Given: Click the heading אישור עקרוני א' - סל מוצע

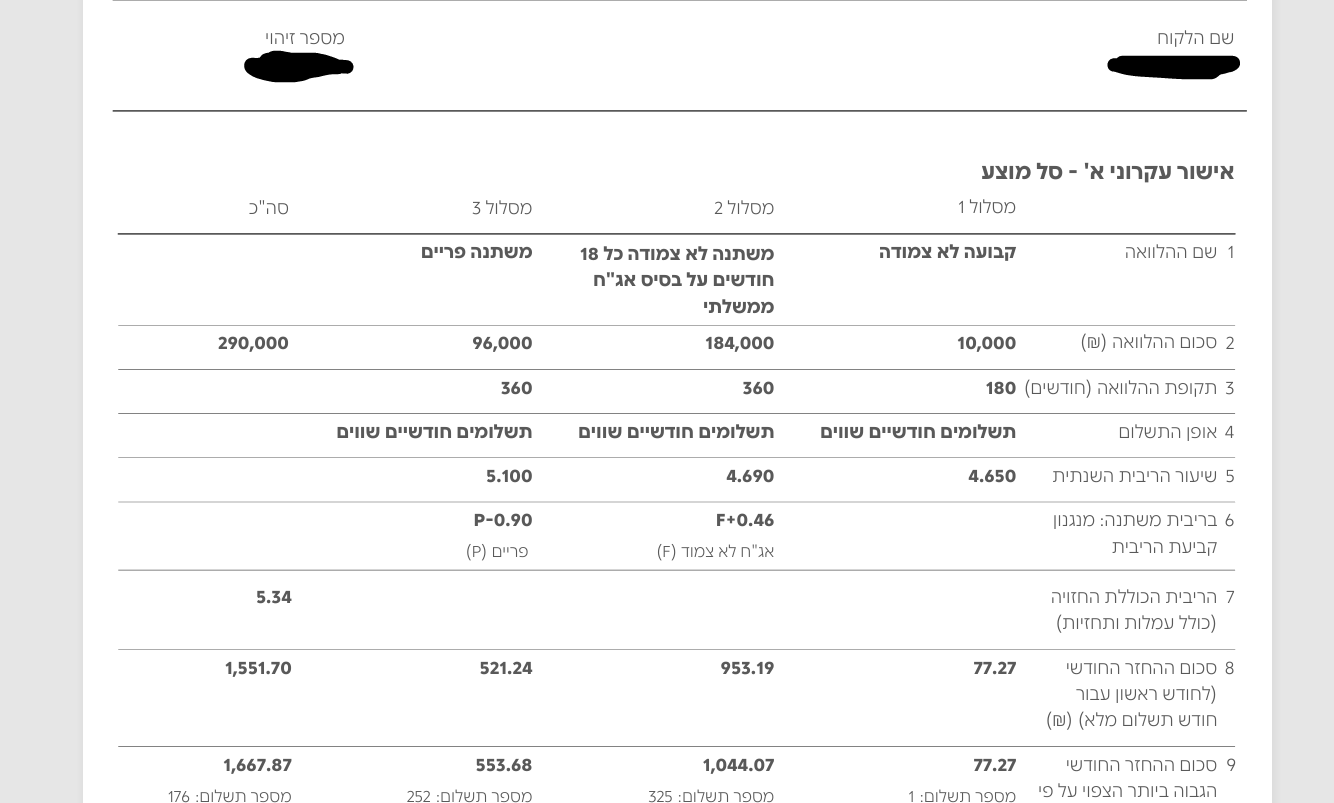Looking at the screenshot, I should click(x=1107, y=171).
